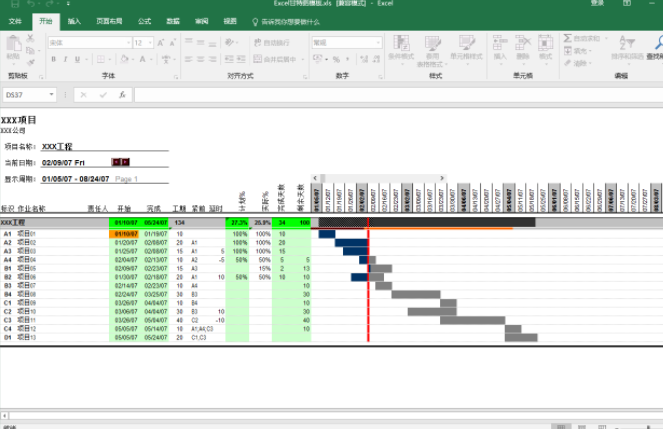Click the Undo arrow icon

click(30, 4)
